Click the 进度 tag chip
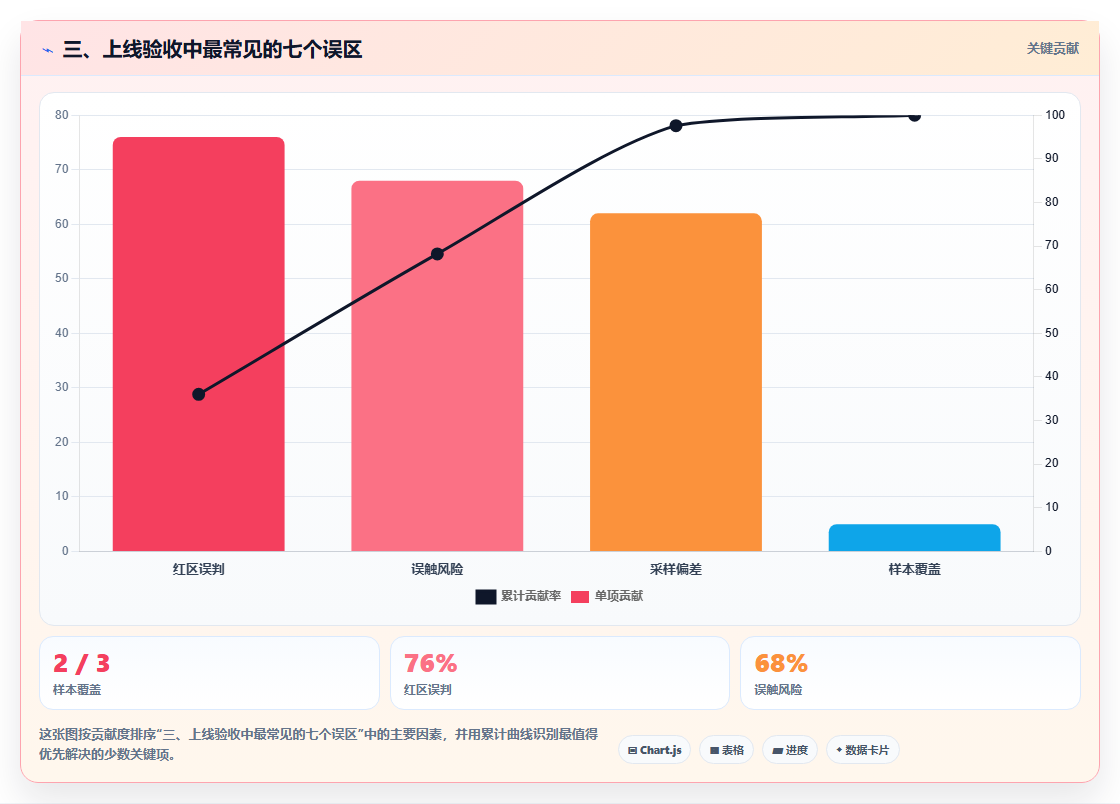1120x804 pixels. point(790,750)
